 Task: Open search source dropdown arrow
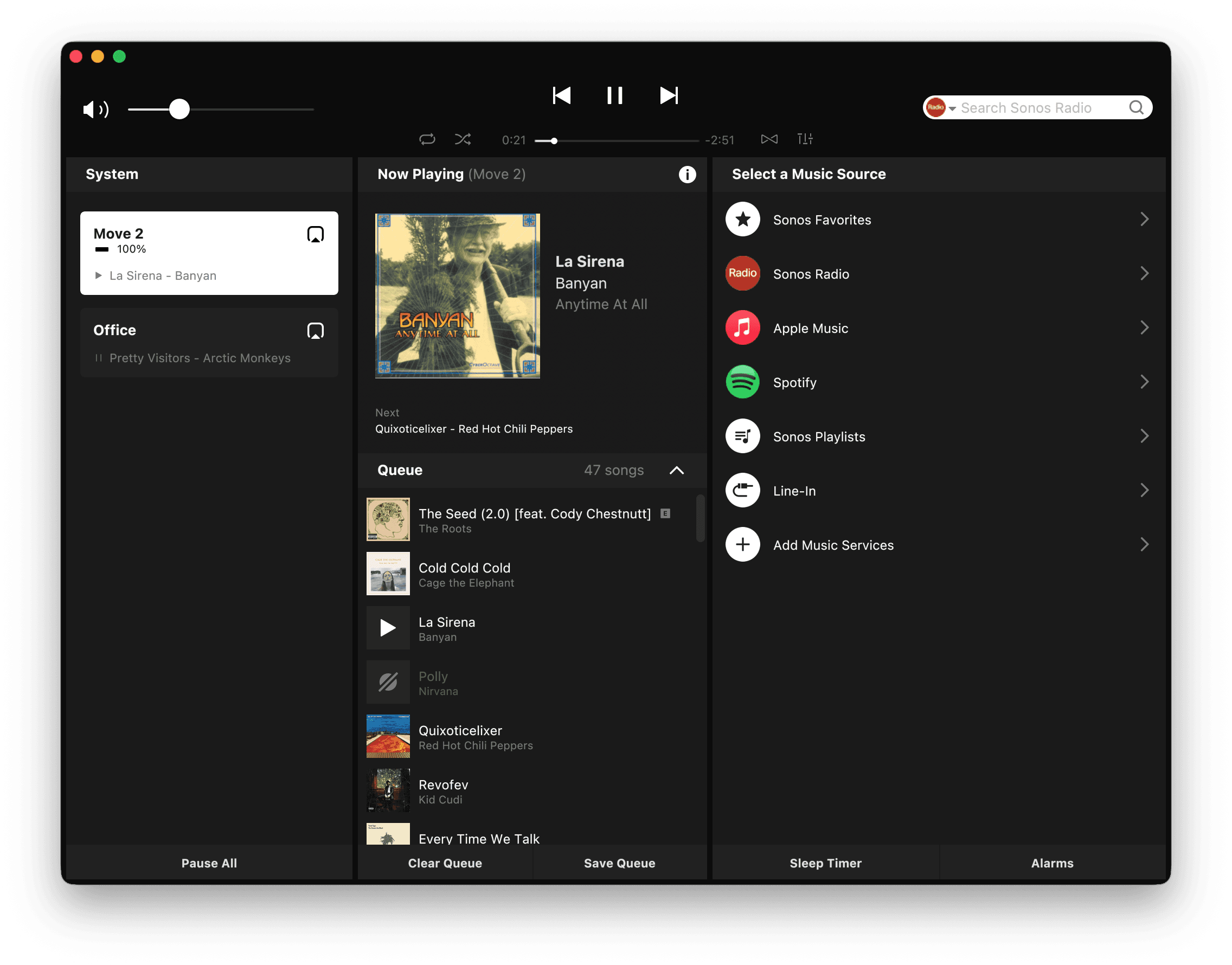point(952,108)
